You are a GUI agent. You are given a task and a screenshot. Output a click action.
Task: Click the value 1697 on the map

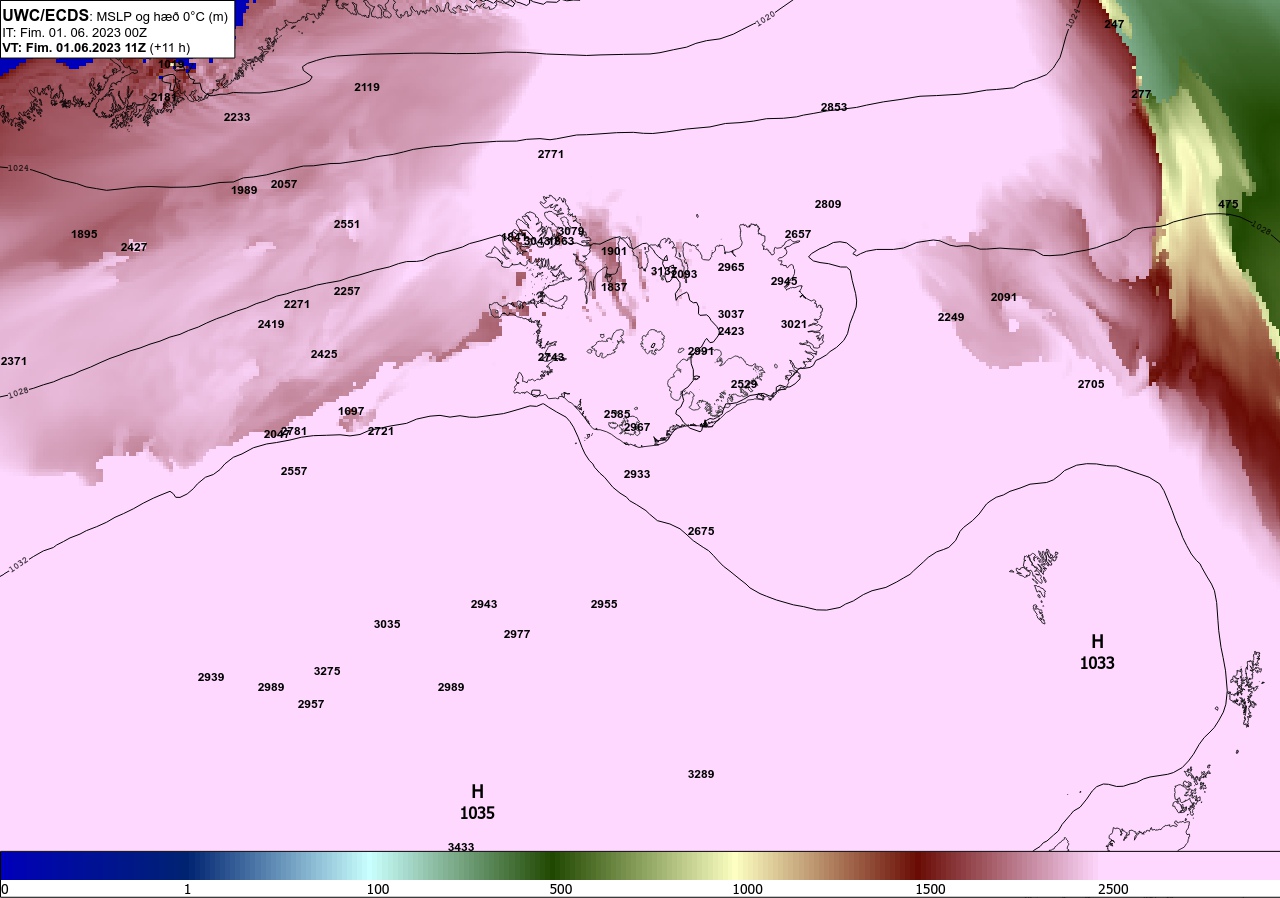pos(351,411)
